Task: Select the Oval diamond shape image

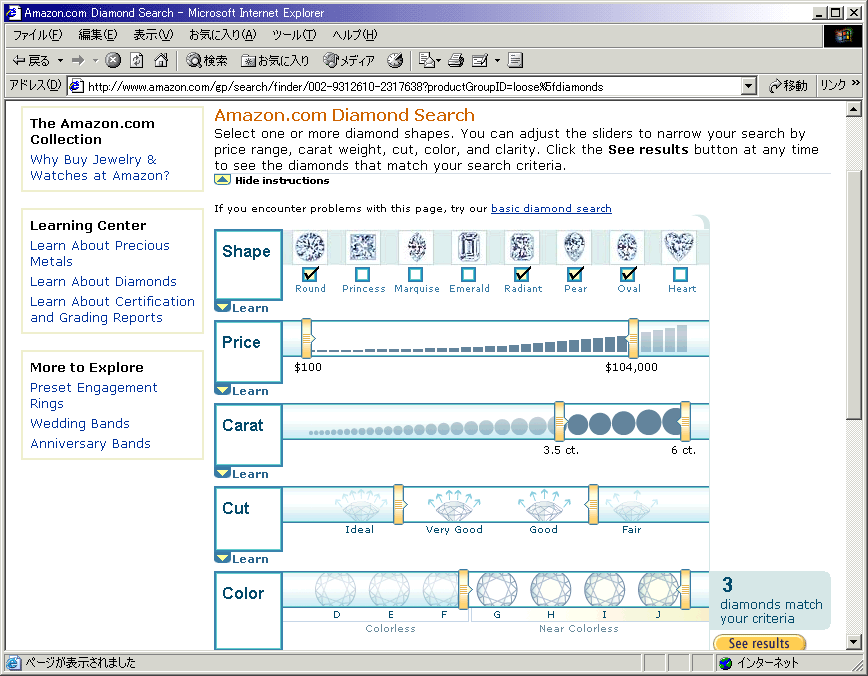Action: tap(628, 246)
